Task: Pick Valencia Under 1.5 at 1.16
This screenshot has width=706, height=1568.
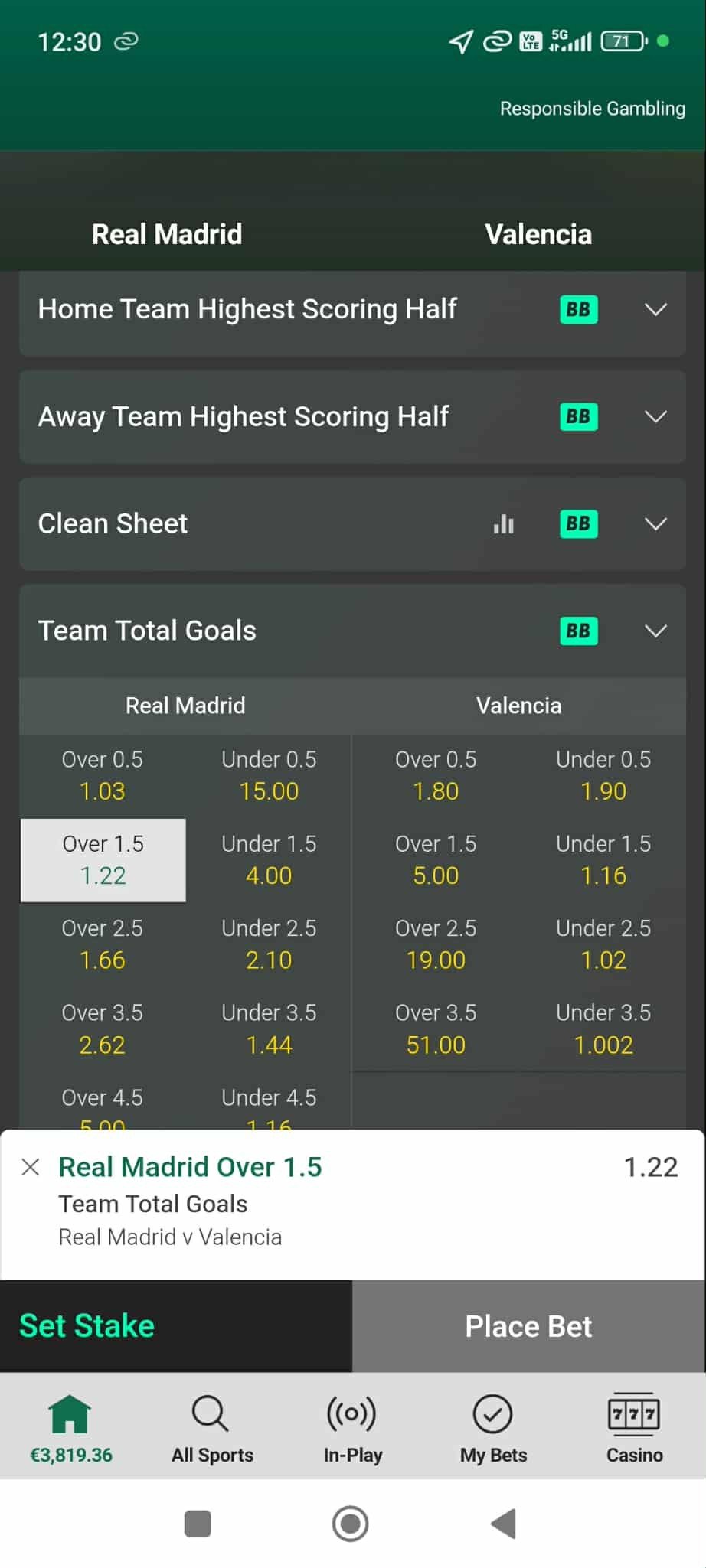Action: (x=603, y=860)
